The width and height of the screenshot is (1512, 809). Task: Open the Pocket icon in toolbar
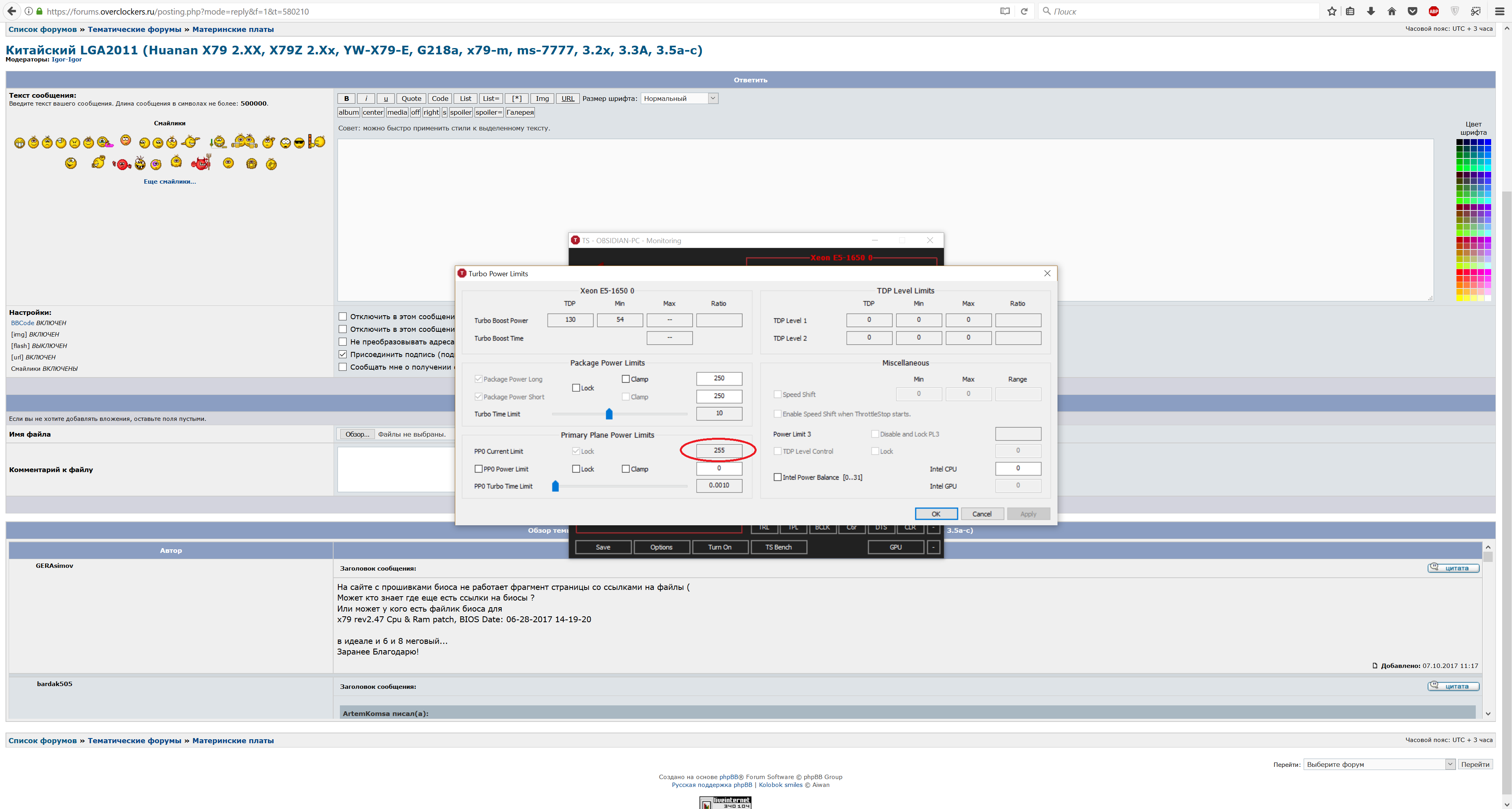click(x=1412, y=11)
